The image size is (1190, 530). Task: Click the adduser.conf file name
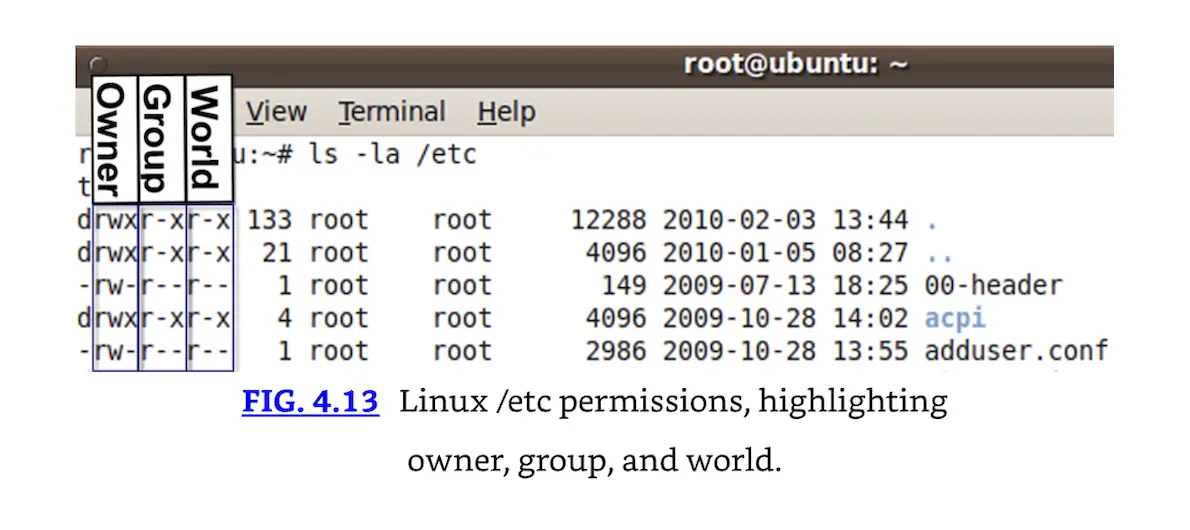pos(1015,351)
